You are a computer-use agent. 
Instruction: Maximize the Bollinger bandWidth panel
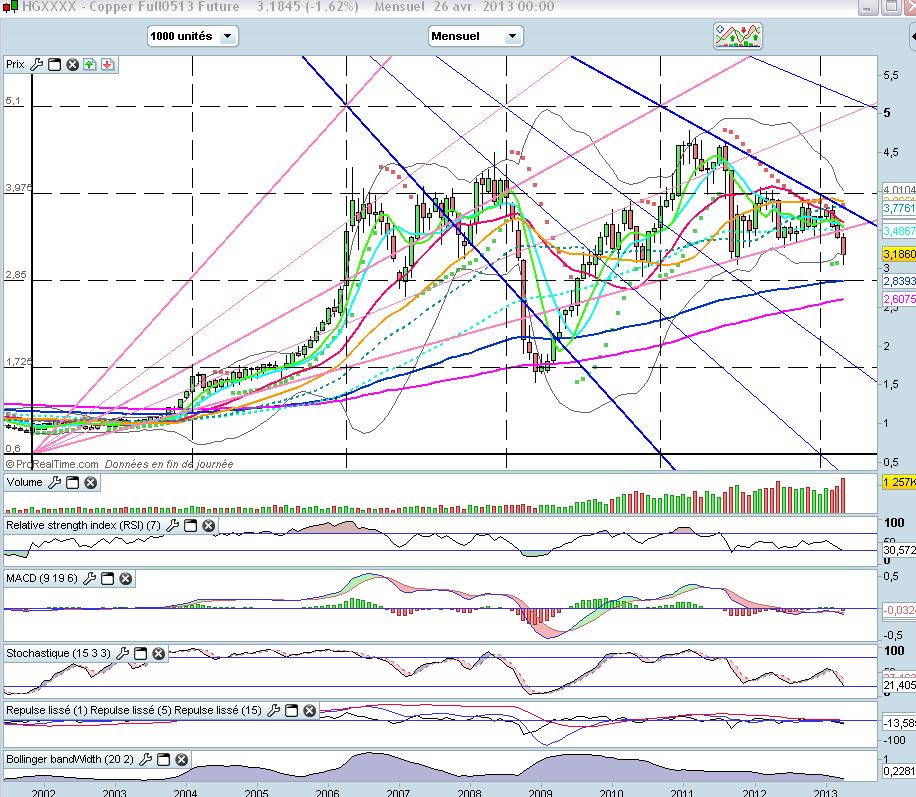(164, 760)
